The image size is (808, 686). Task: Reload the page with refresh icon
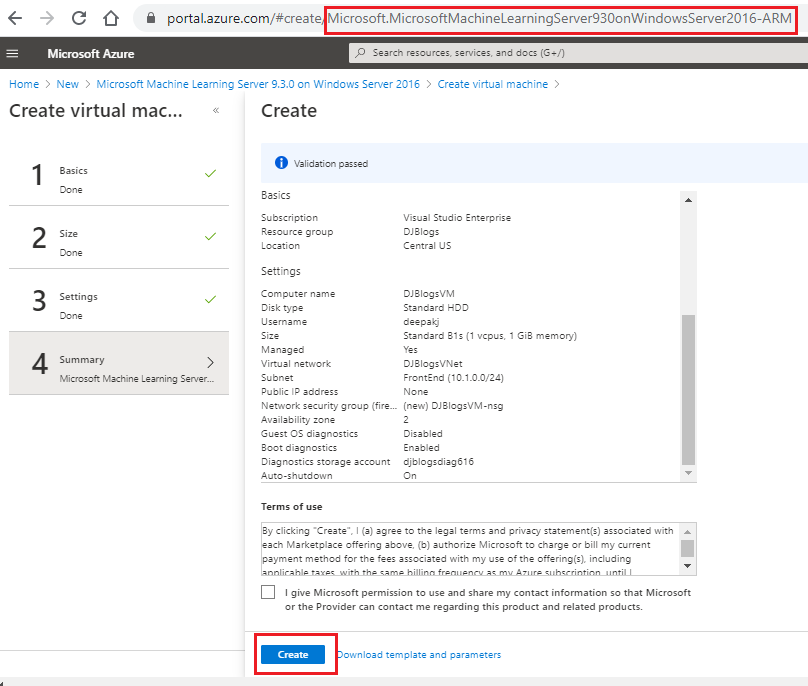click(79, 19)
